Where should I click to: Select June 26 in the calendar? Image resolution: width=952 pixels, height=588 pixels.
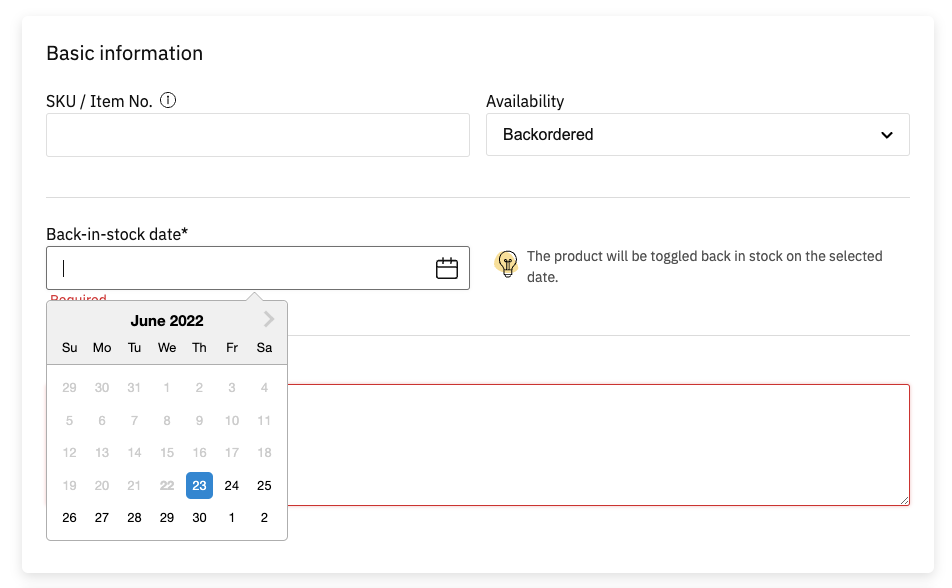[x=69, y=518]
